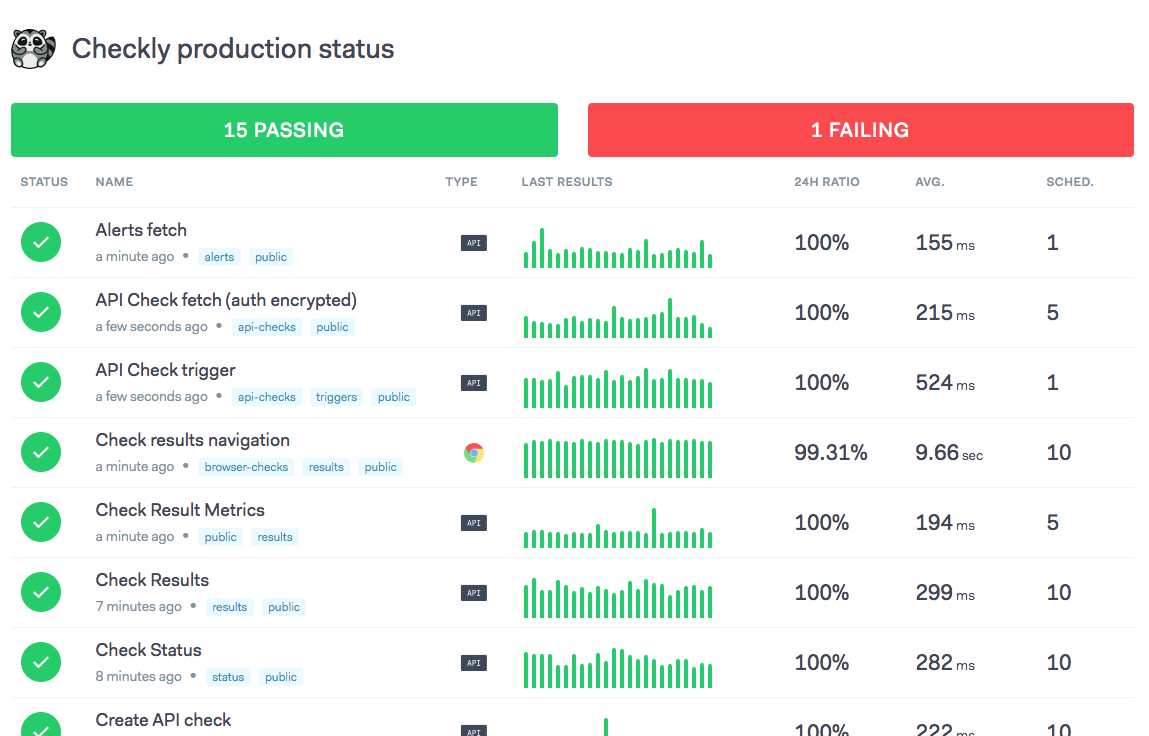
Task: Click the Checkly panda logo
Action: coord(33,47)
